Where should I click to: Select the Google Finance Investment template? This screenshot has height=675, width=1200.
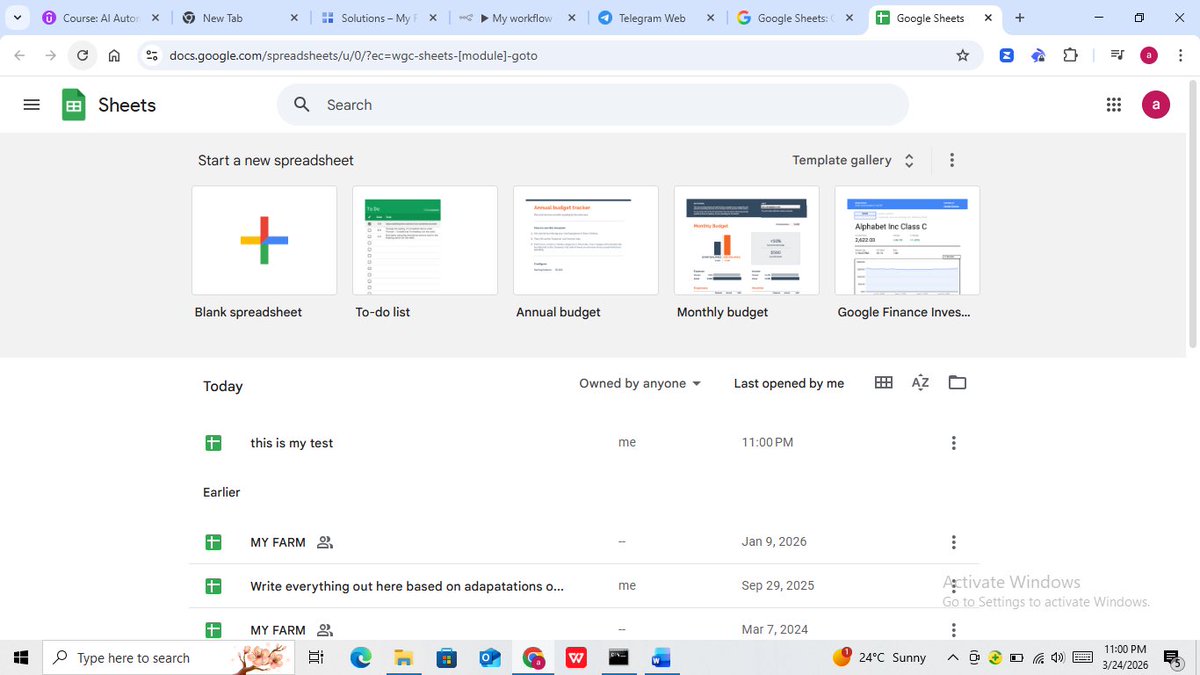[x=907, y=240]
